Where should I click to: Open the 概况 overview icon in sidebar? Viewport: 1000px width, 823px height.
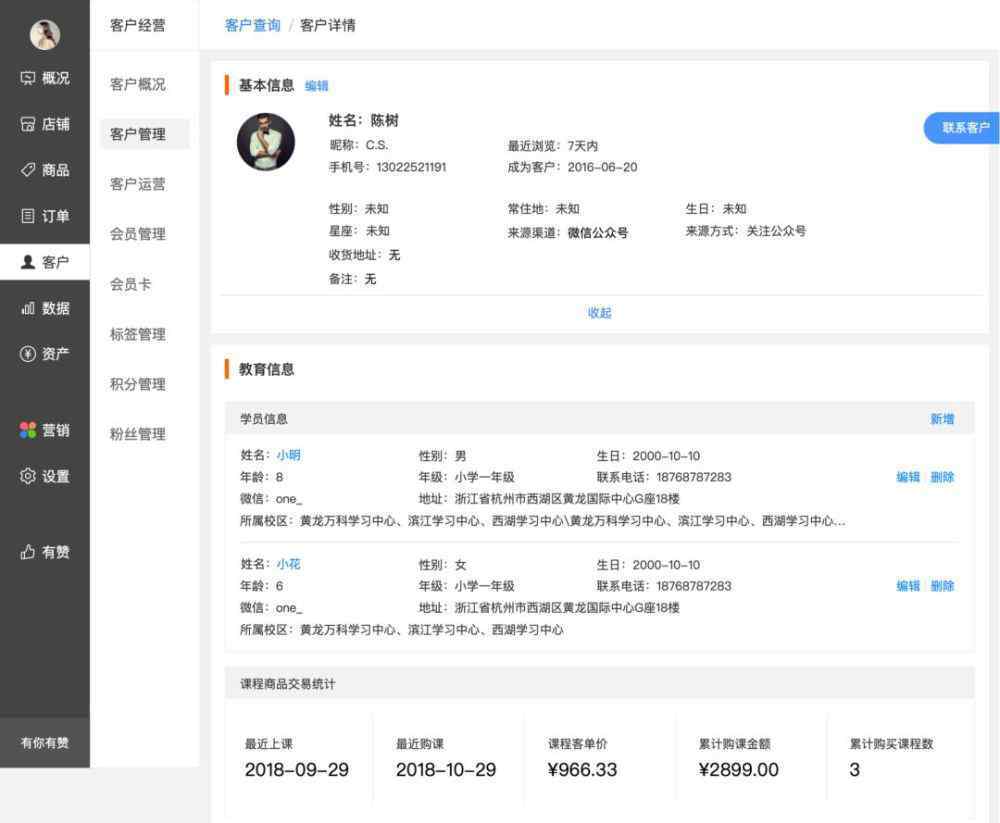[27, 78]
